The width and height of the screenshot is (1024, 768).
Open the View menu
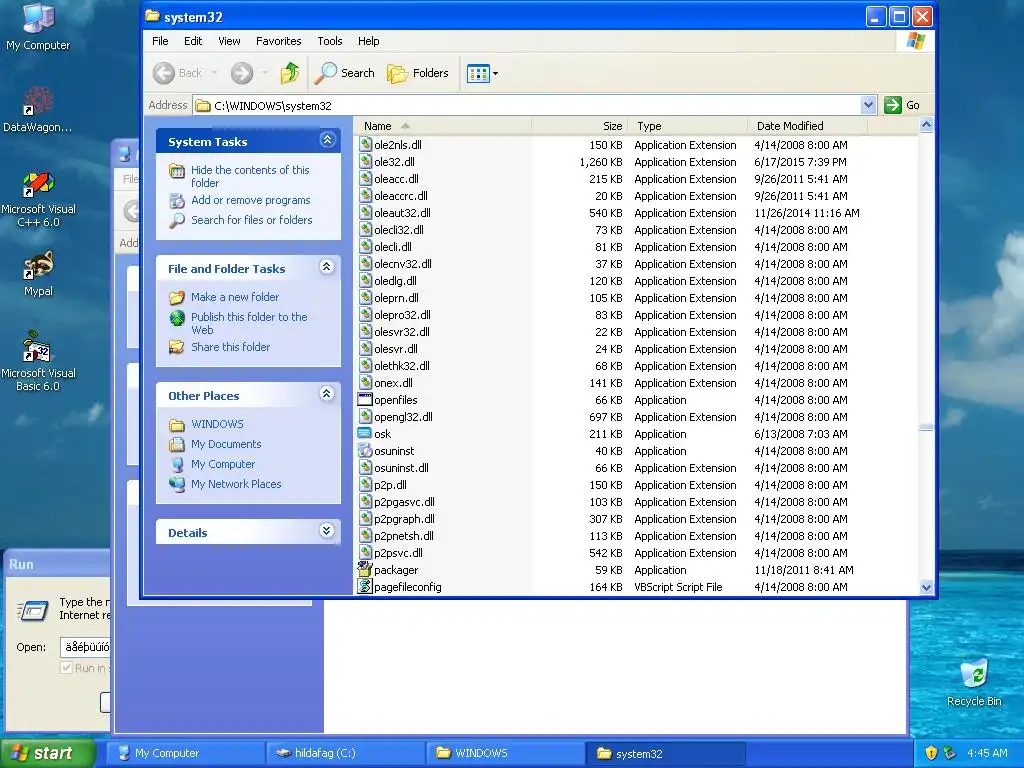point(229,41)
